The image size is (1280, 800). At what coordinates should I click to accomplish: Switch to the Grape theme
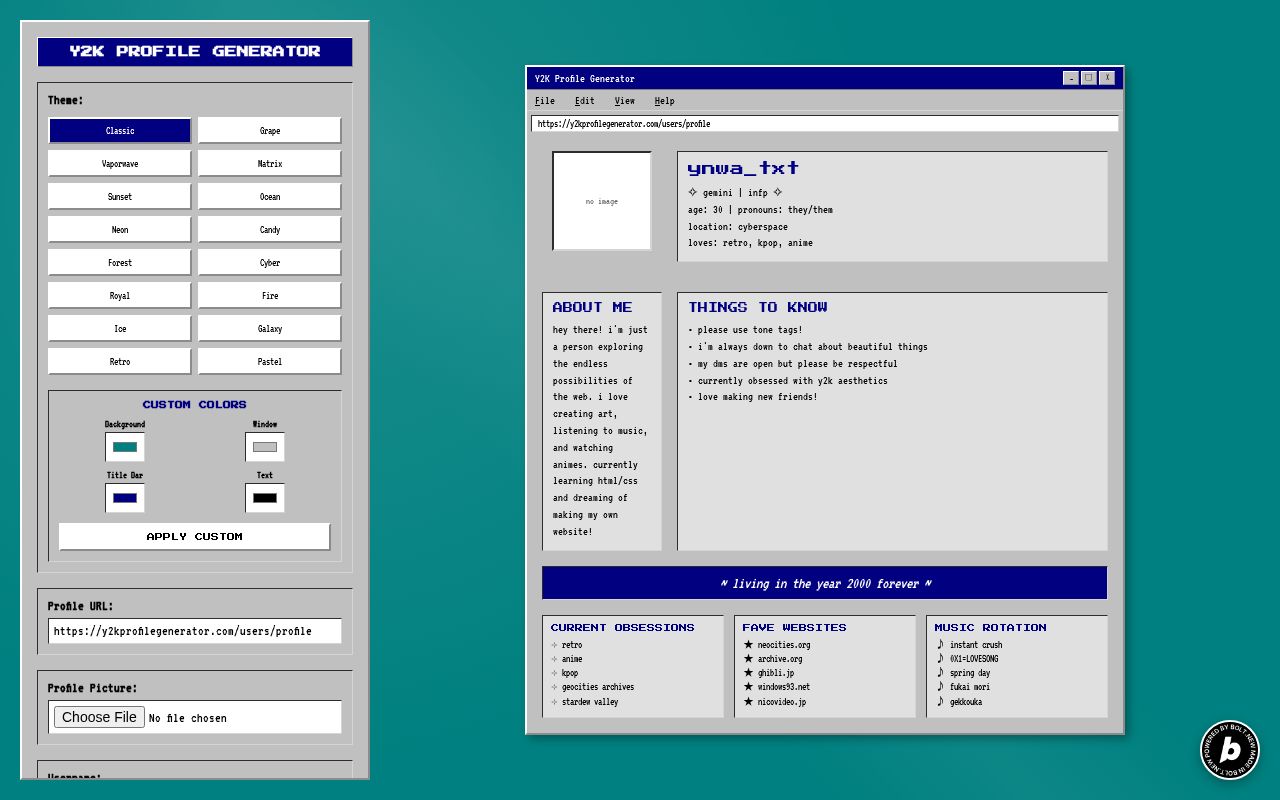point(270,131)
